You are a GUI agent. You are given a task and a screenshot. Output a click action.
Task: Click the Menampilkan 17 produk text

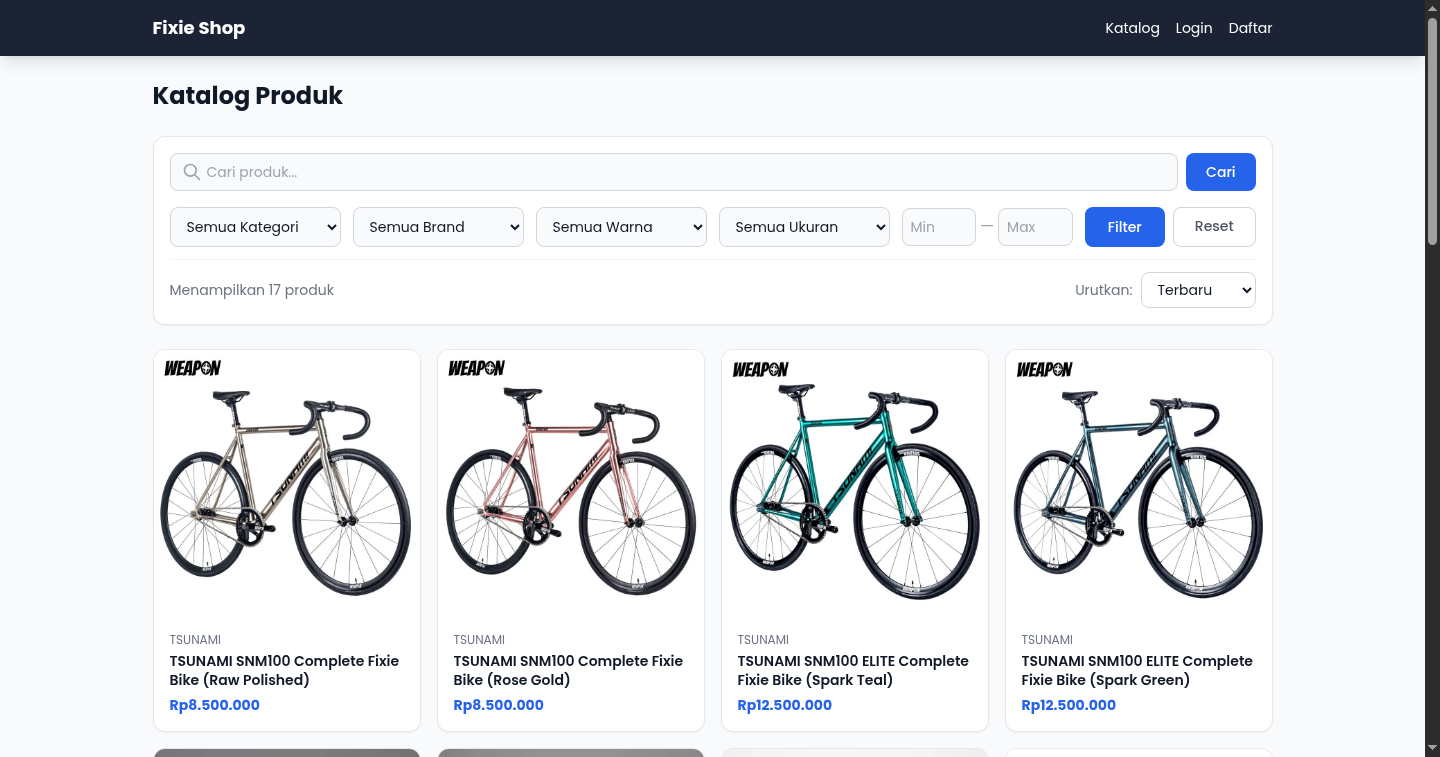point(252,290)
